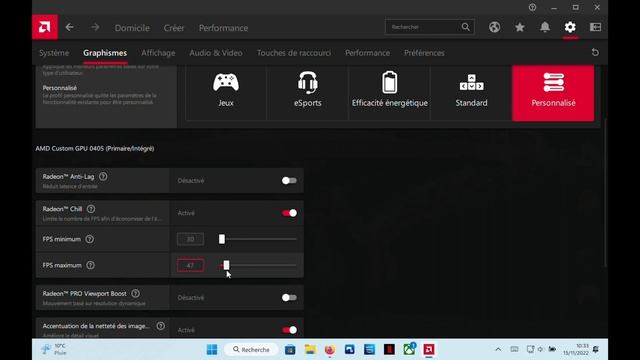The height and width of the screenshot is (360, 640).
Task: Select the Jeux graphics profile
Action: pyautogui.click(x=226, y=93)
